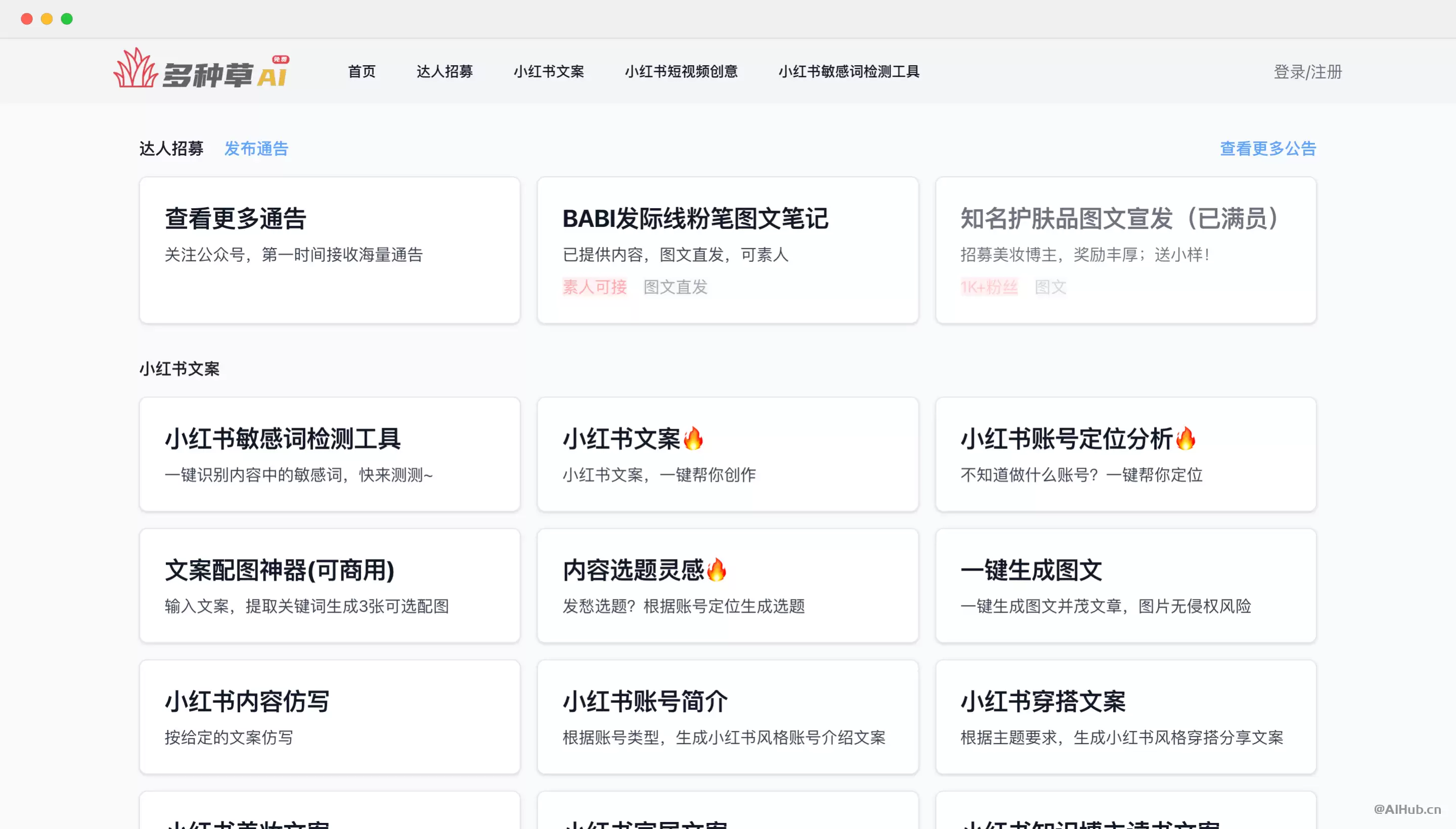Open the 小红书文案 tool card
The image size is (1456, 829).
click(x=728, y=454)
